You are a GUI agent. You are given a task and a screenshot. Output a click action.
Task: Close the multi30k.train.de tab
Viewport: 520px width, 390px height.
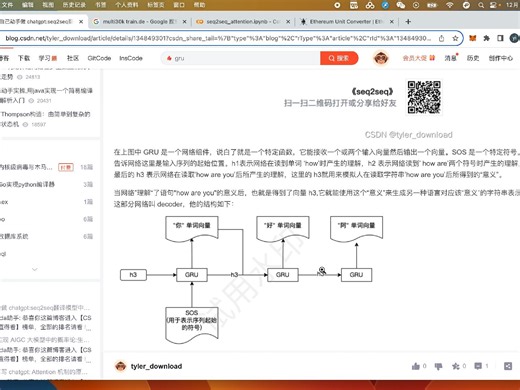184,22
